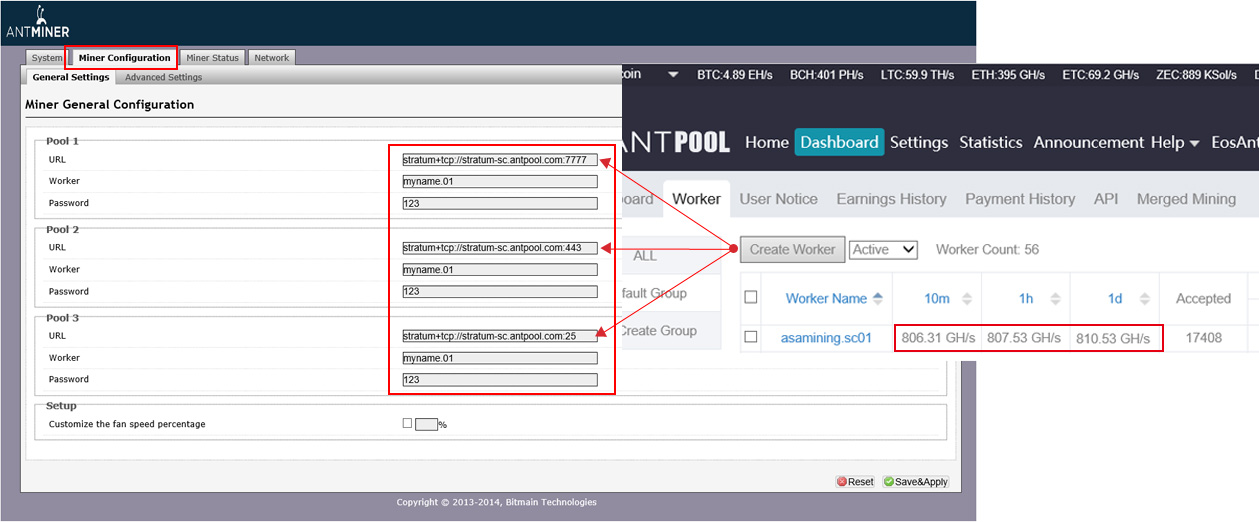This screenshot has height=522, width=1259.
Task: Open the Miner Status tab
Action: point(212,58)
